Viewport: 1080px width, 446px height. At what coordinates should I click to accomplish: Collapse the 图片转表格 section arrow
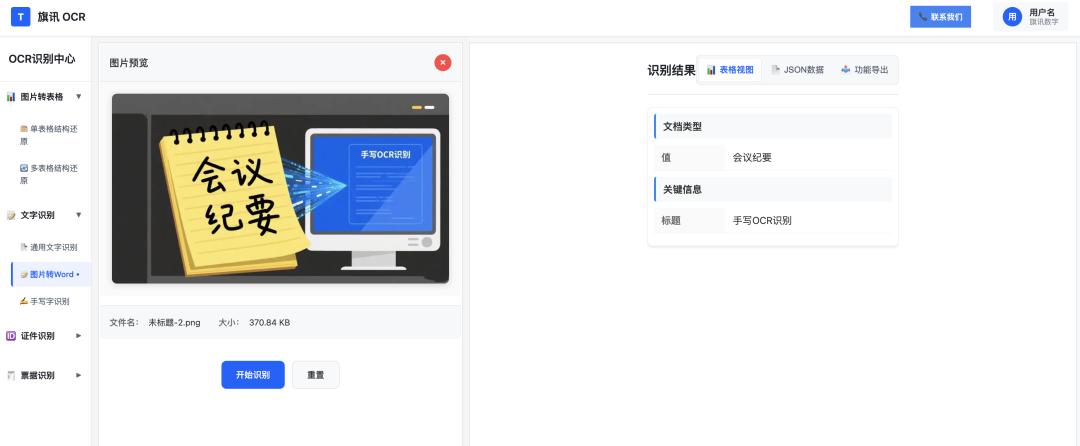point(79,96)
